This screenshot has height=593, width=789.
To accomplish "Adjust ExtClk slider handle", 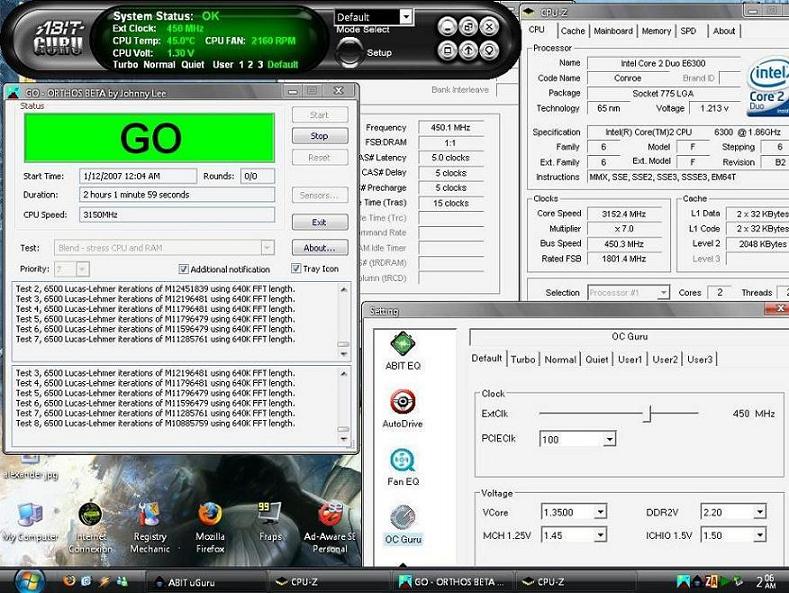I will (x=650, y=413).
